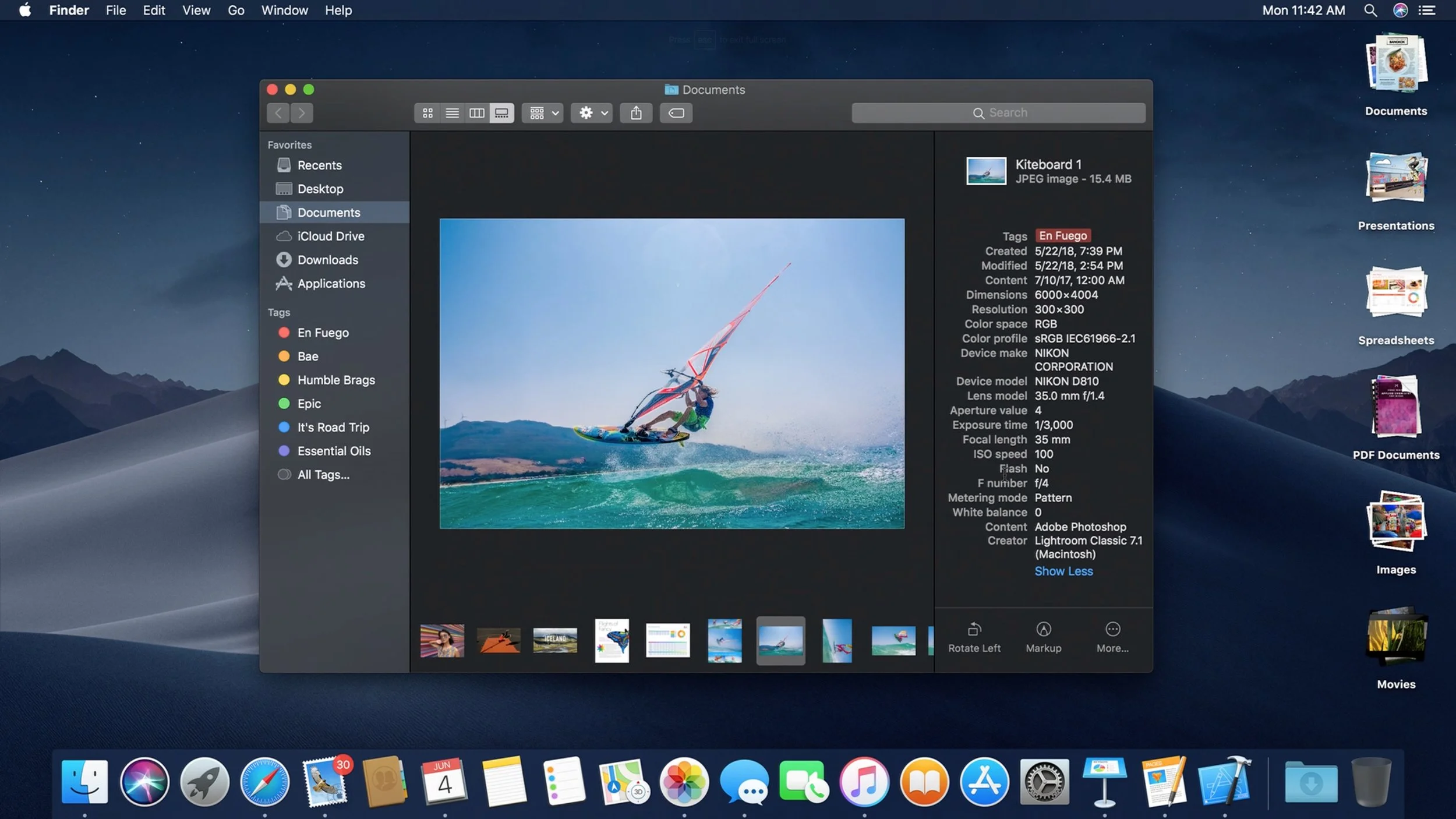Open Markup quick action
The height and width of the screenshot is (819, 1456).
coord(1043,637)
